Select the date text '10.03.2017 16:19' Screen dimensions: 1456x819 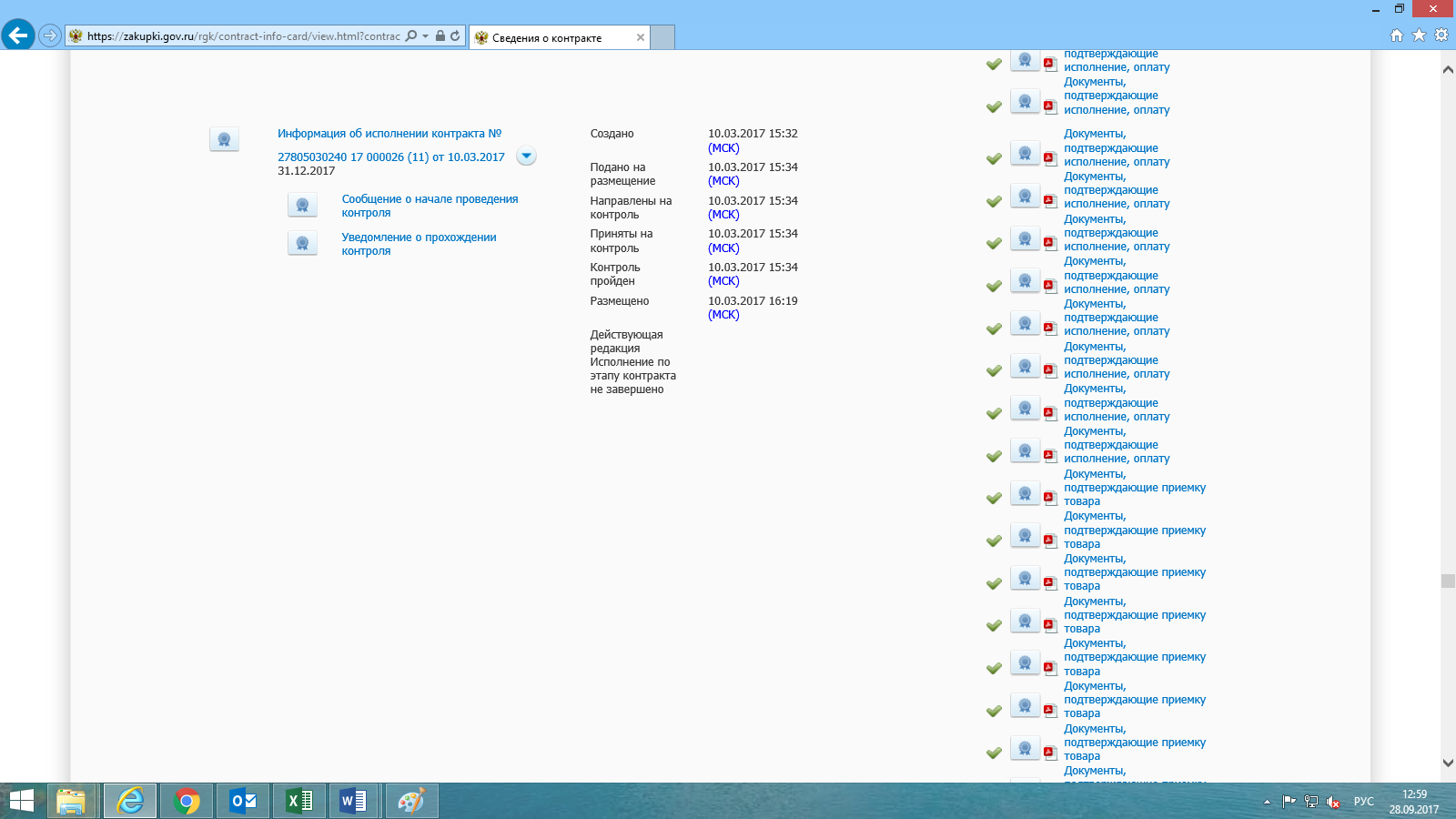pos(753,301)
